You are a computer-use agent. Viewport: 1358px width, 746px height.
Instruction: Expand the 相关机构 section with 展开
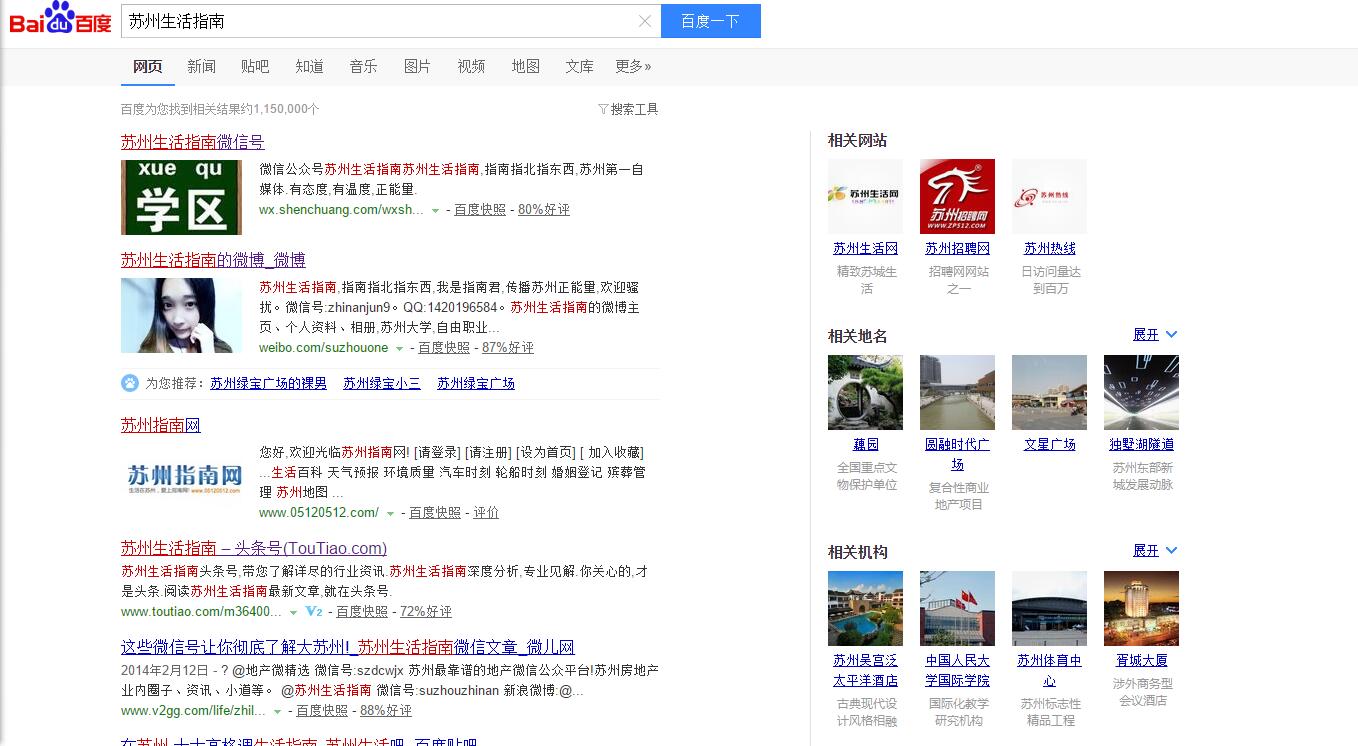(1155, 550)
